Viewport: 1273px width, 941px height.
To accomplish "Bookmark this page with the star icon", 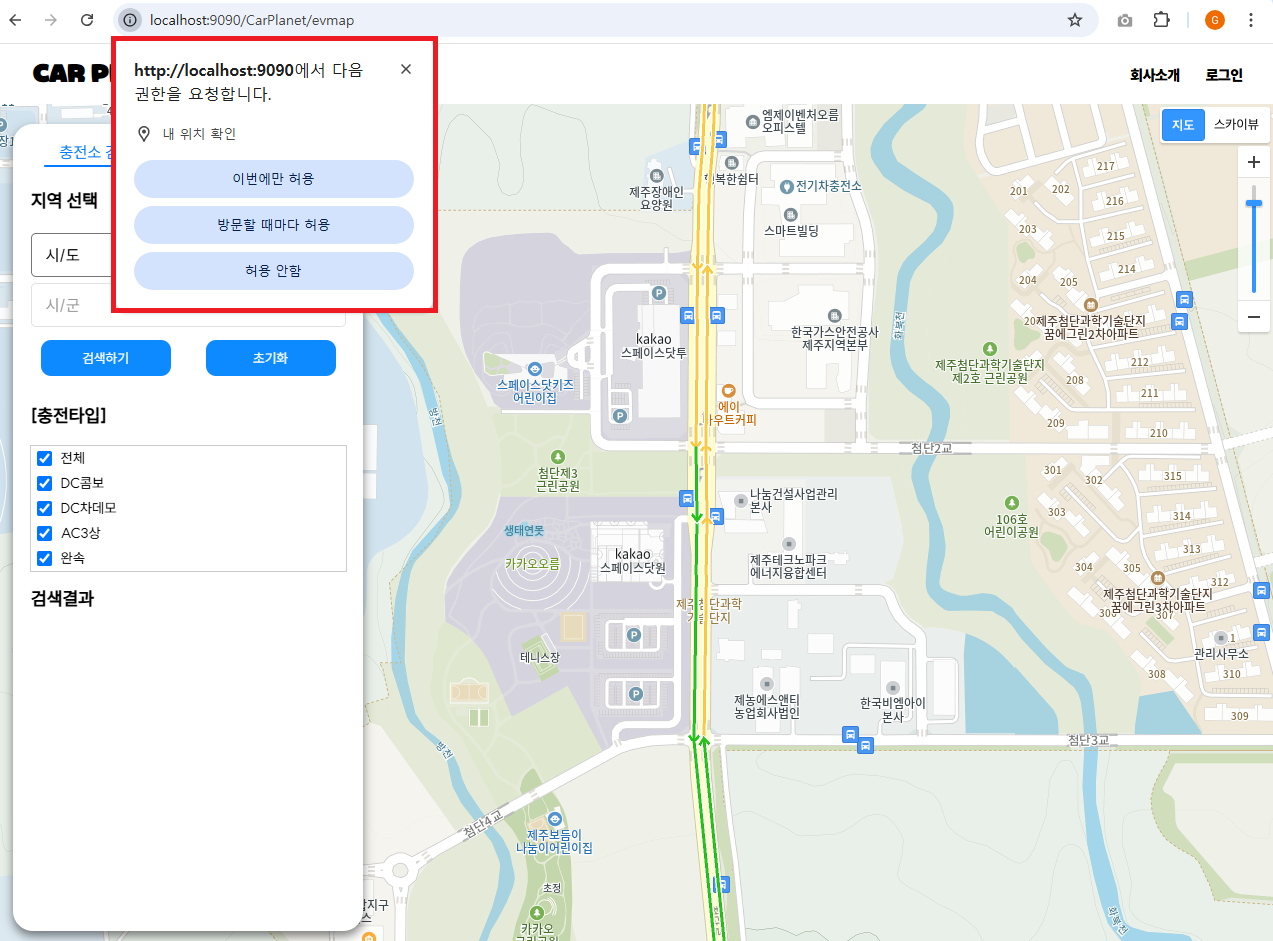I will pos(1075,20).
